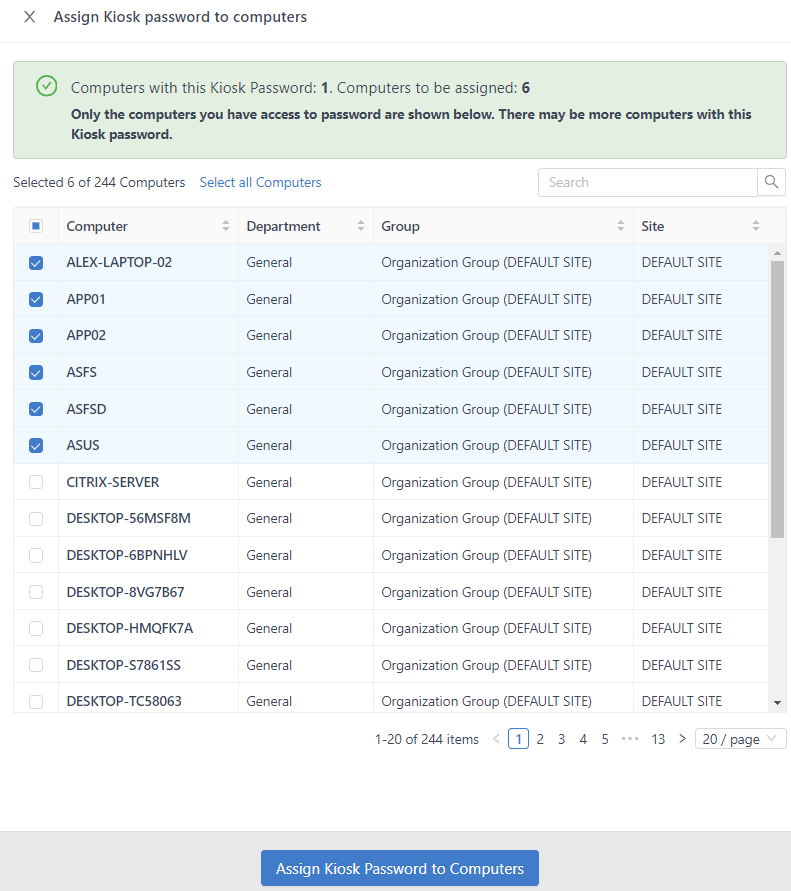Open the 20 / page dropdown
The width and height of the screenshot is (791, 891).
tap(740, 739)
